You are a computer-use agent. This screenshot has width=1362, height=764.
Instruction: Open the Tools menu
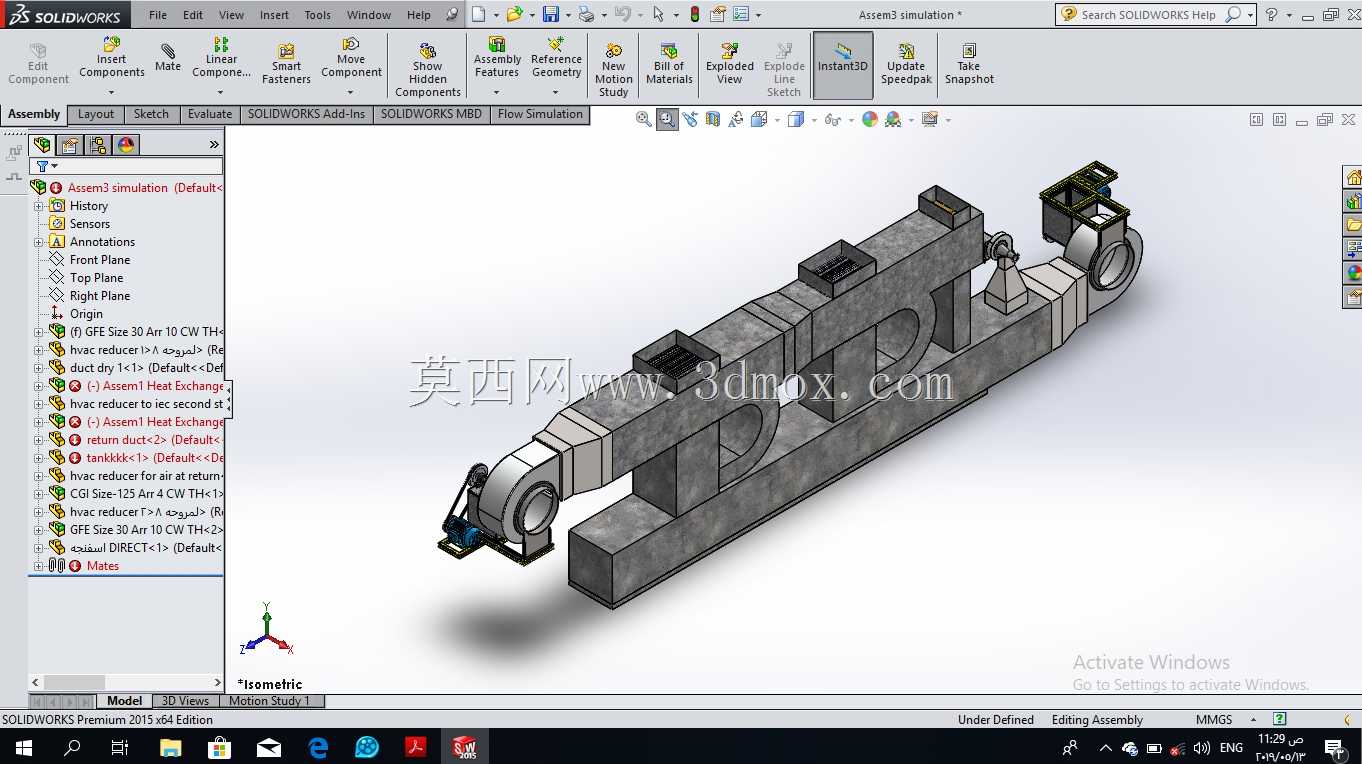pyautogui.click(x=318, y=15)
